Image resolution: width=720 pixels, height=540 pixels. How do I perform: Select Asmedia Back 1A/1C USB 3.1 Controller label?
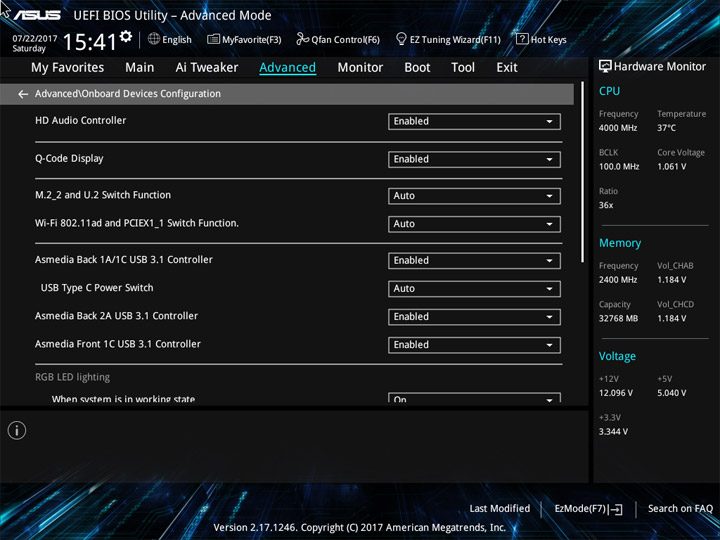pyautogui.click(x=124, y=259)
